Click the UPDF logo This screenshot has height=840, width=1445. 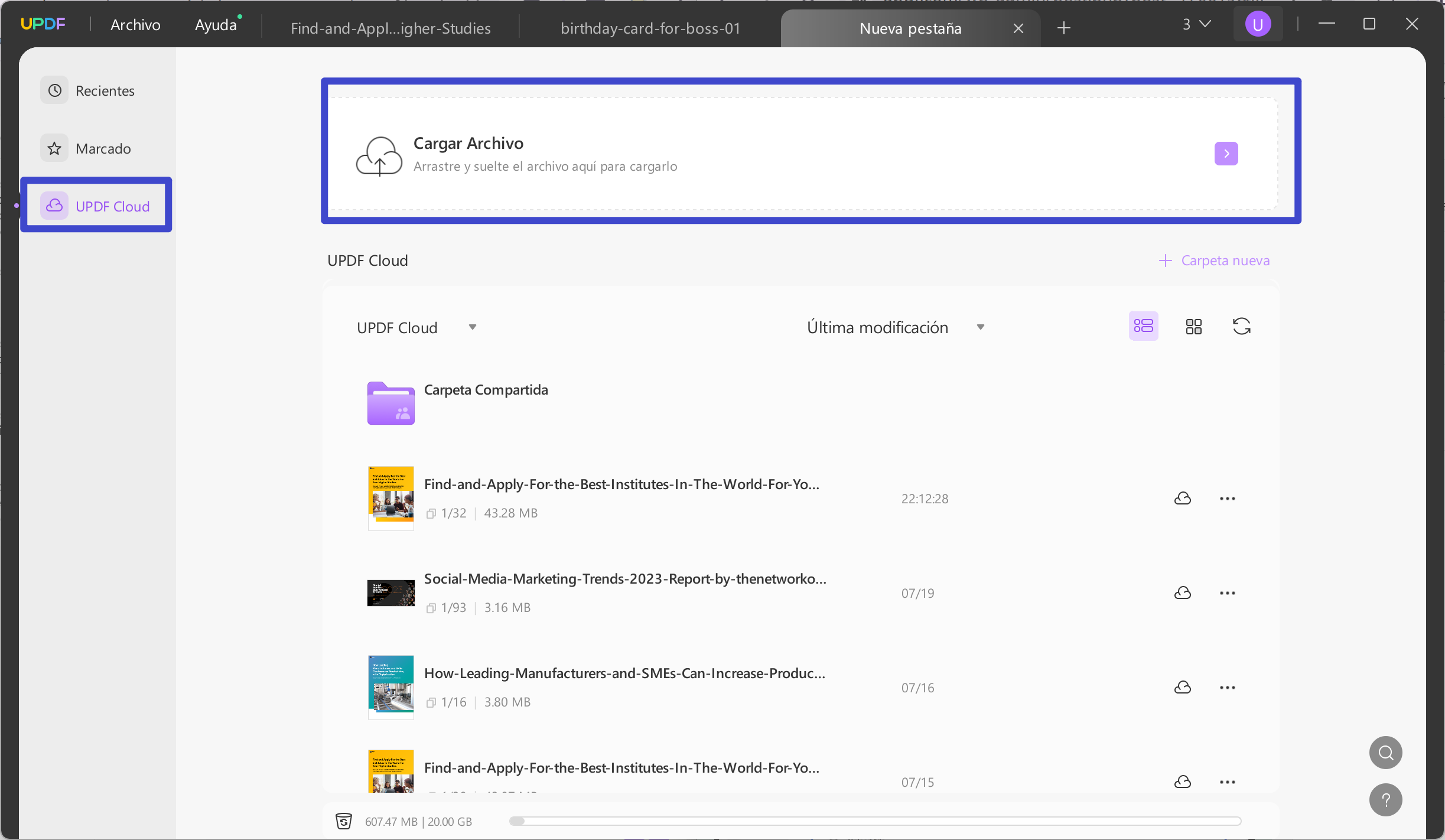coord(43,24)
